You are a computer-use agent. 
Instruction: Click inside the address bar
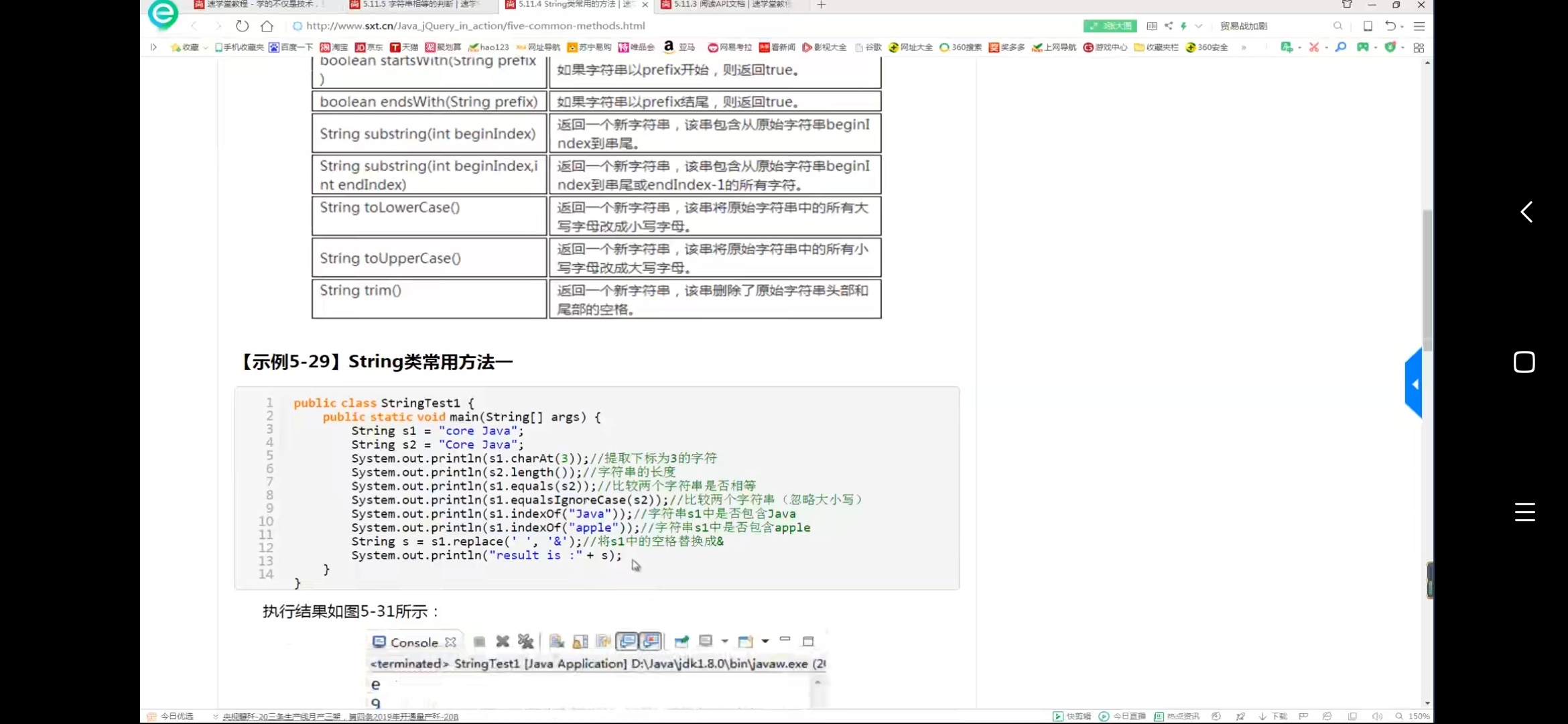coord(469,26)
